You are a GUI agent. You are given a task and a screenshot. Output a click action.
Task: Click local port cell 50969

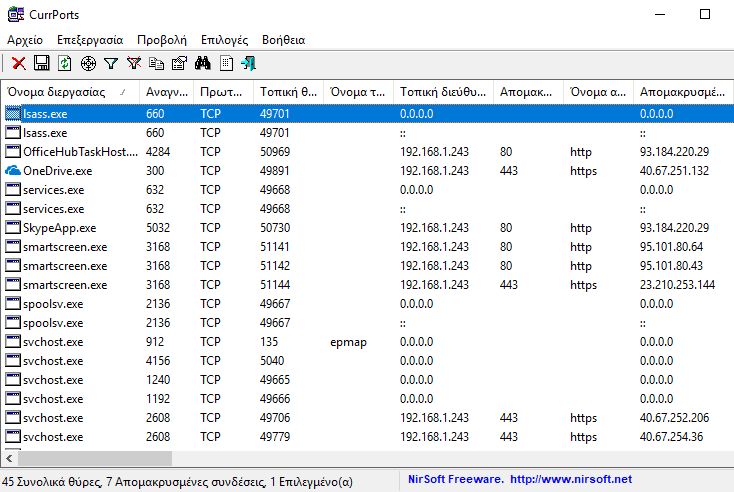click(x=275, y=152)
